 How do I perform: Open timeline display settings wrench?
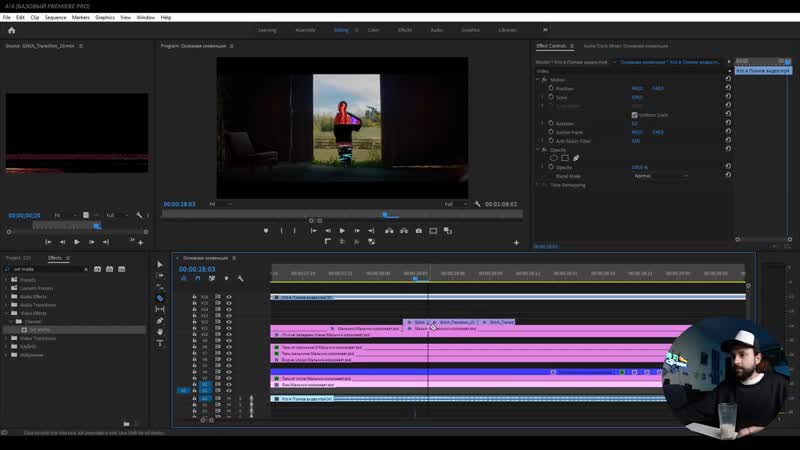240,279
